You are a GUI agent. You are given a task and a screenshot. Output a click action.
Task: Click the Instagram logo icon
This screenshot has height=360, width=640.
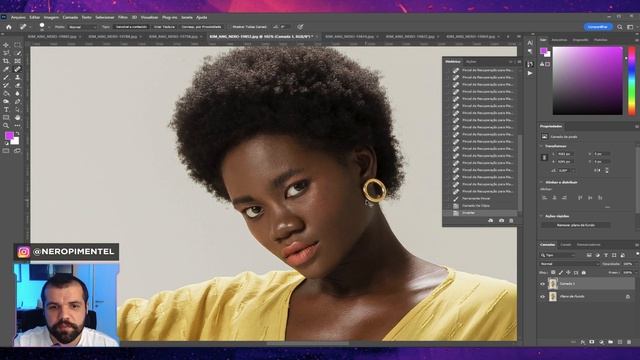(x=24, y=252)
